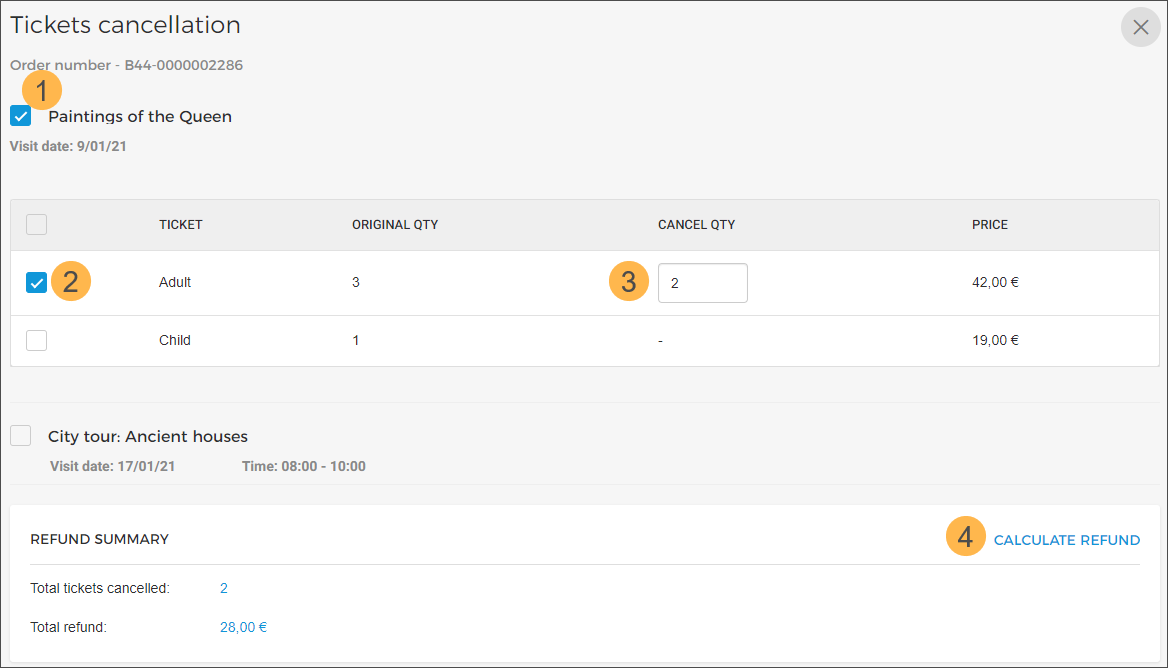This screenshot has width=1168, height=668.
Task: Click the TICKET column header
Action: coord(181,225)
